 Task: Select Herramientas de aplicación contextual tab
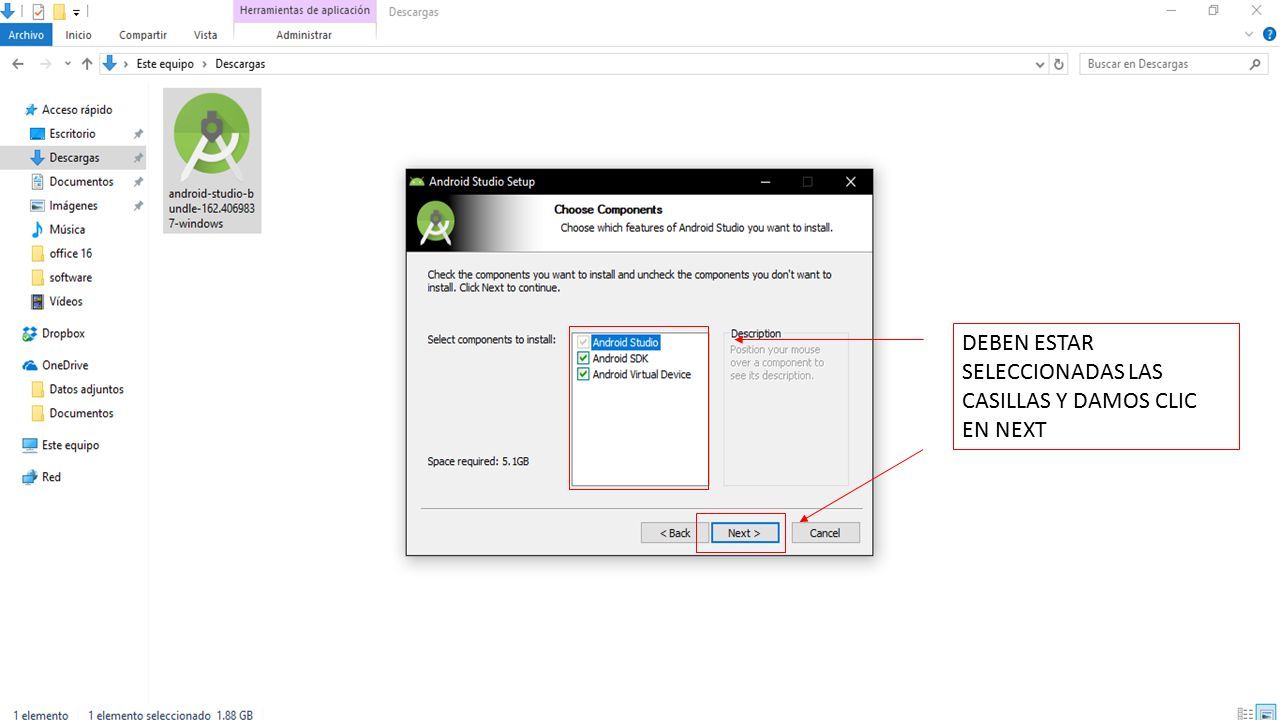(304, 11)
